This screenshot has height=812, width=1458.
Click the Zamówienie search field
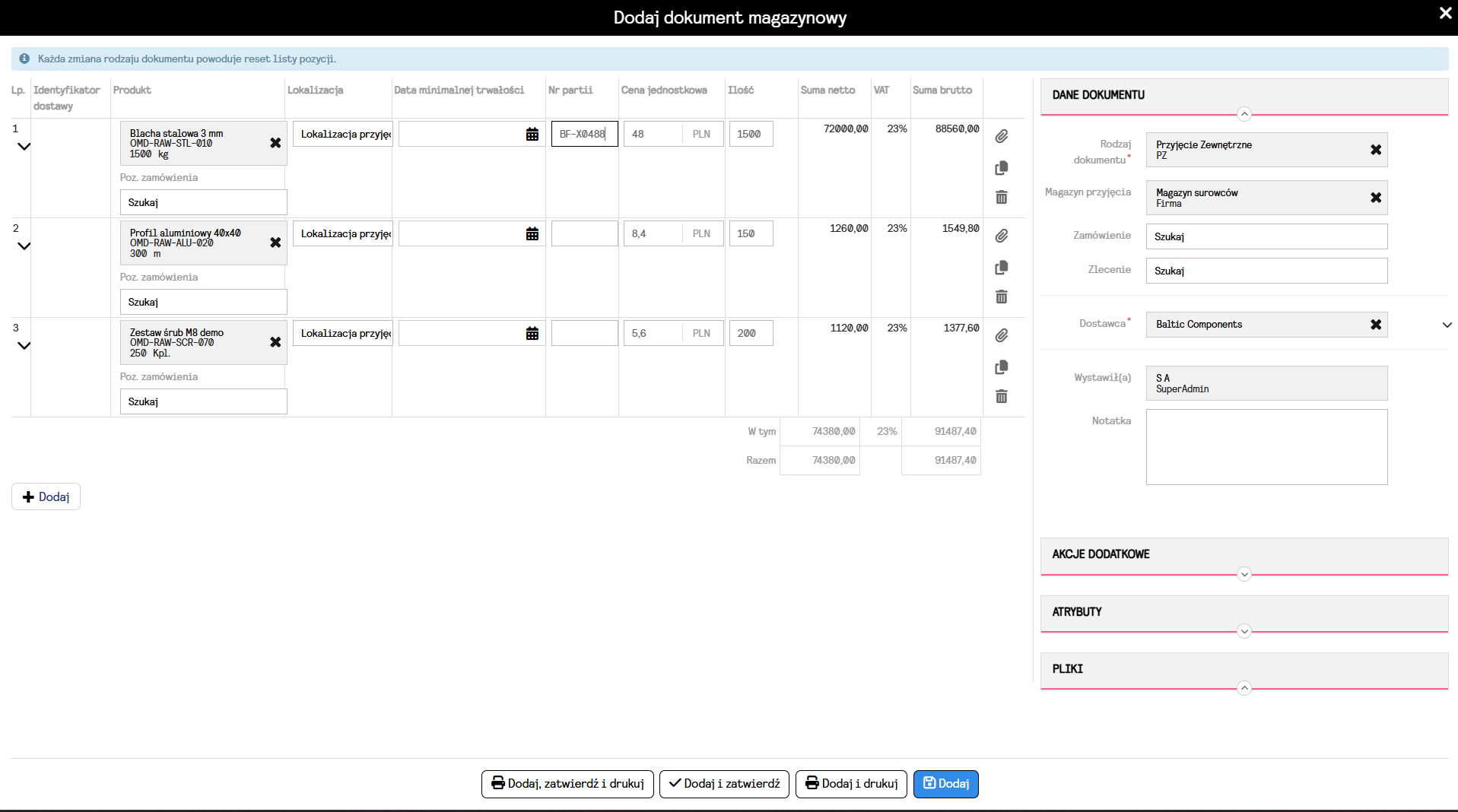point(1266,236)
